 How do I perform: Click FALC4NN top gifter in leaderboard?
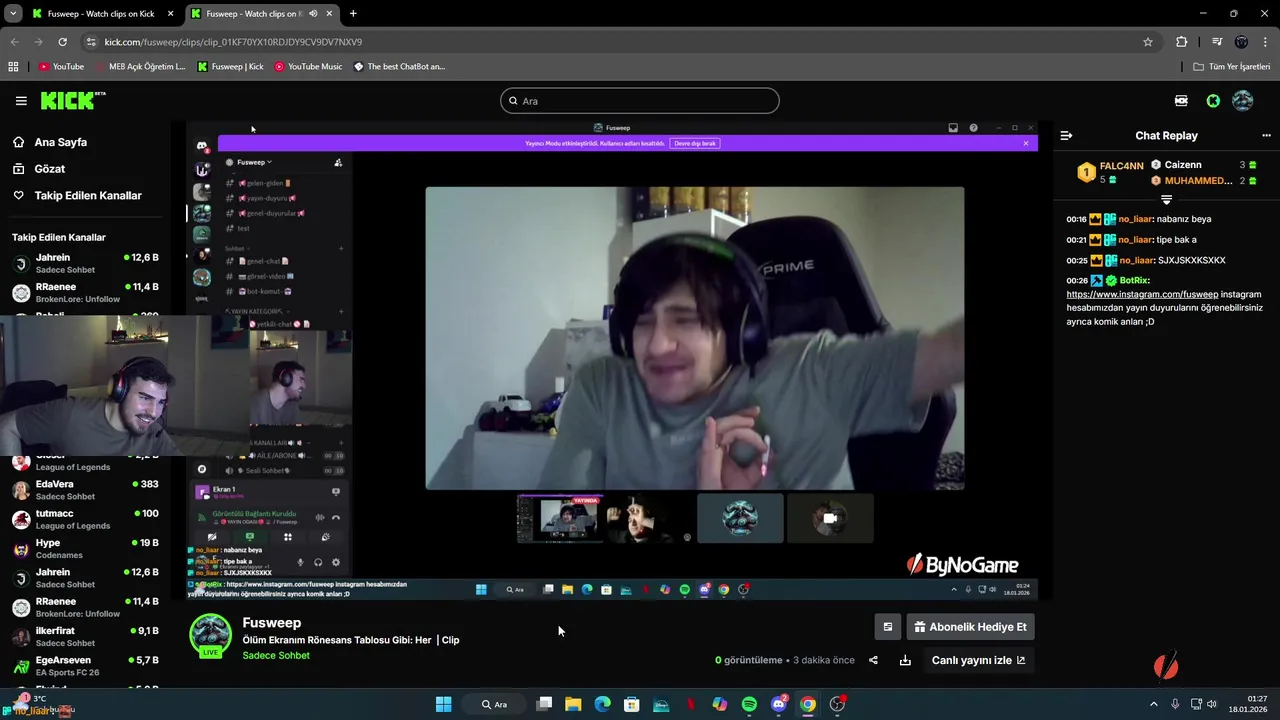click(x=1121, y=166)
